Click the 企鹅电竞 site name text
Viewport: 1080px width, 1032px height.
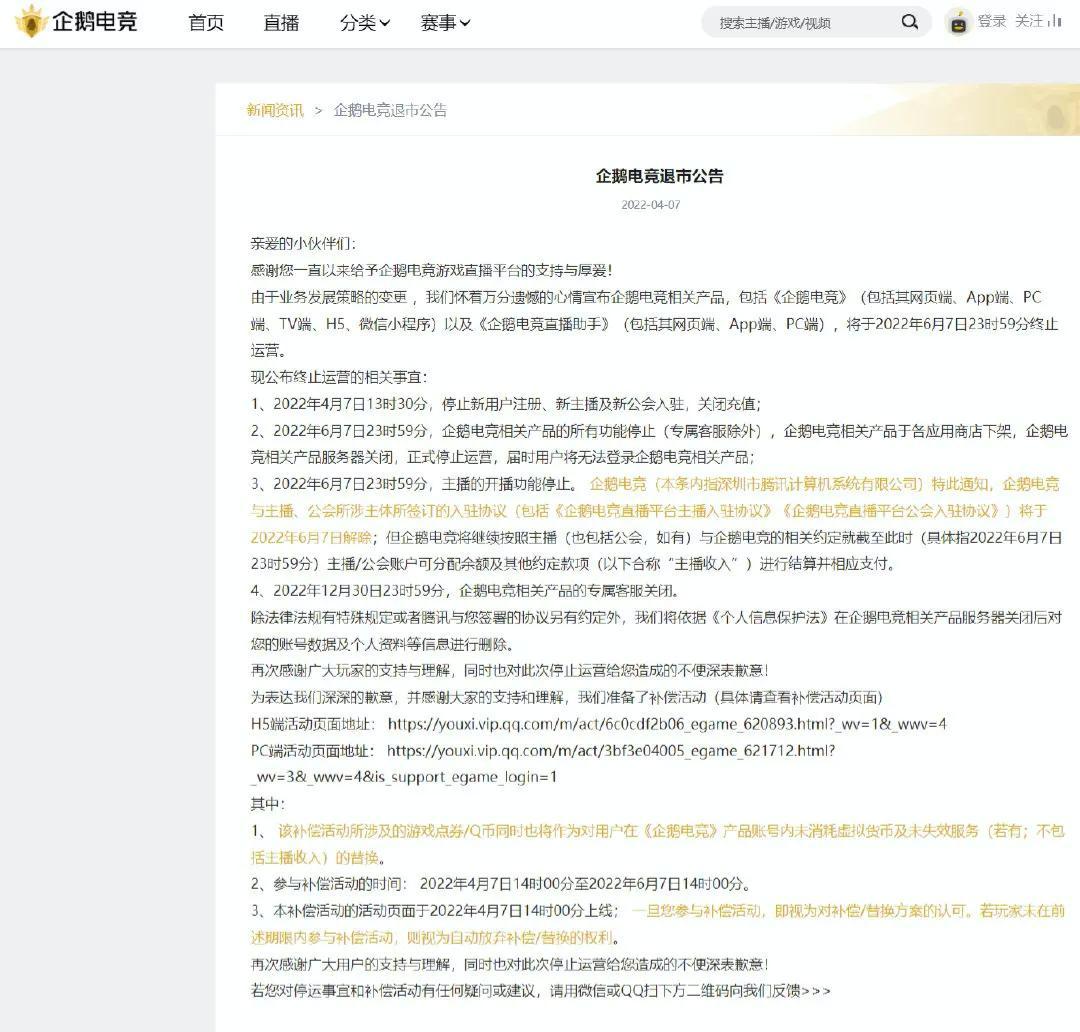(x=97, y=20)
